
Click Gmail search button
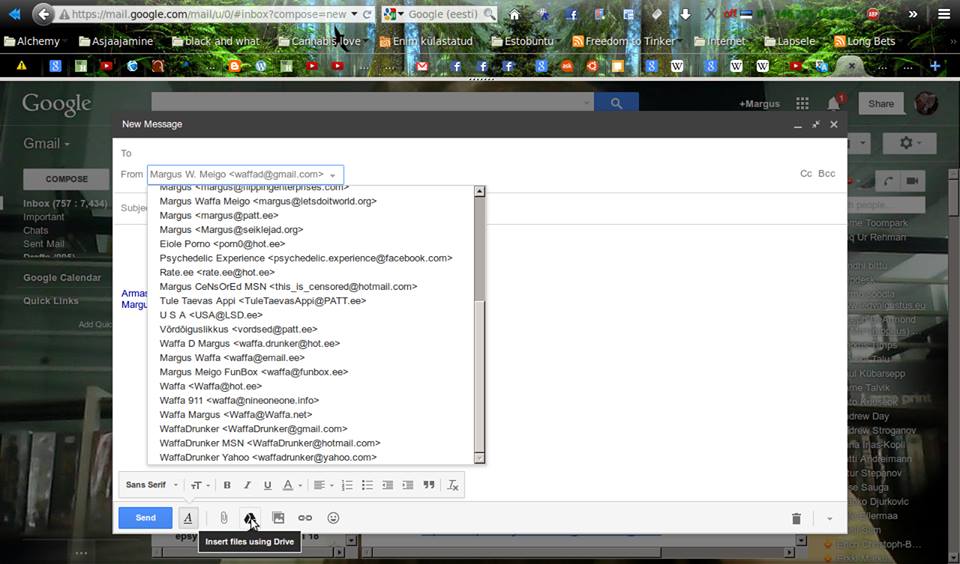tap(616, 103)
